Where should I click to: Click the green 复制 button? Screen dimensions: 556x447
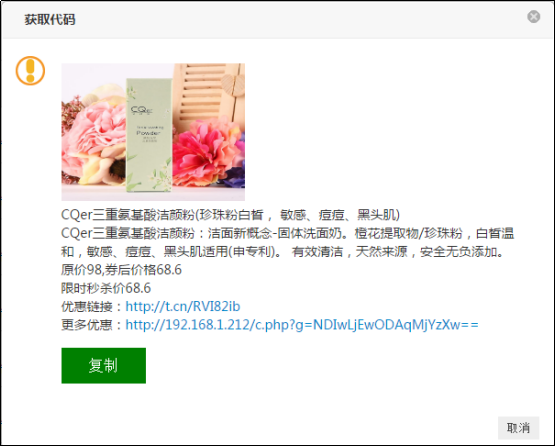click(x=104, y=365)
